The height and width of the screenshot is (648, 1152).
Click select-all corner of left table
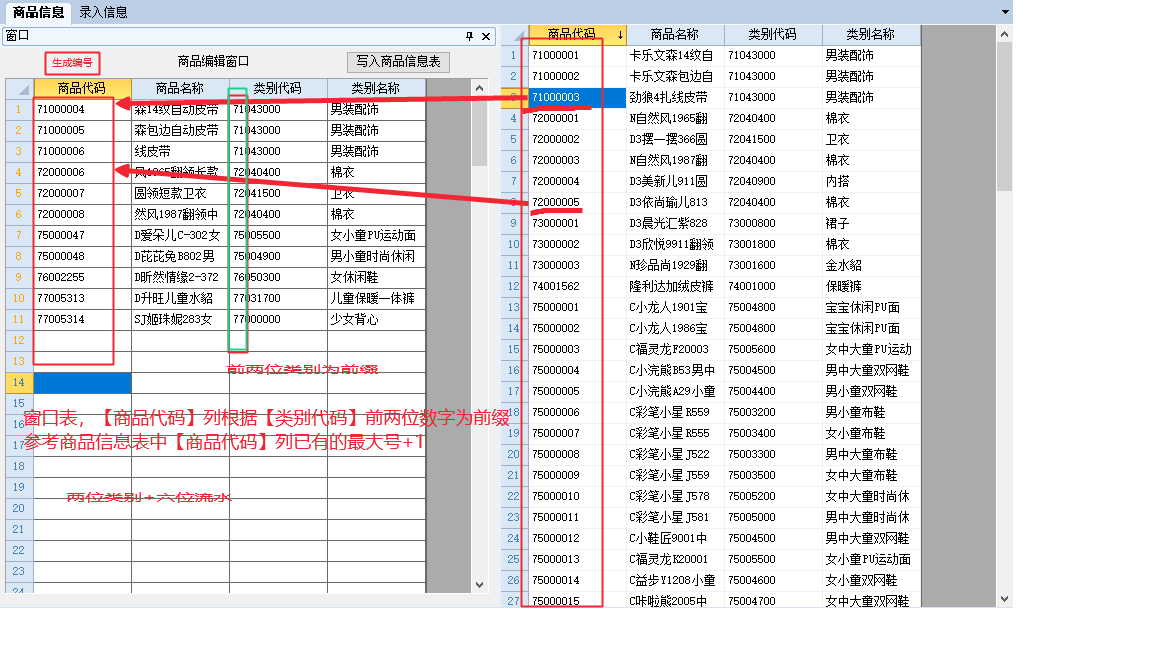[18, 88]
